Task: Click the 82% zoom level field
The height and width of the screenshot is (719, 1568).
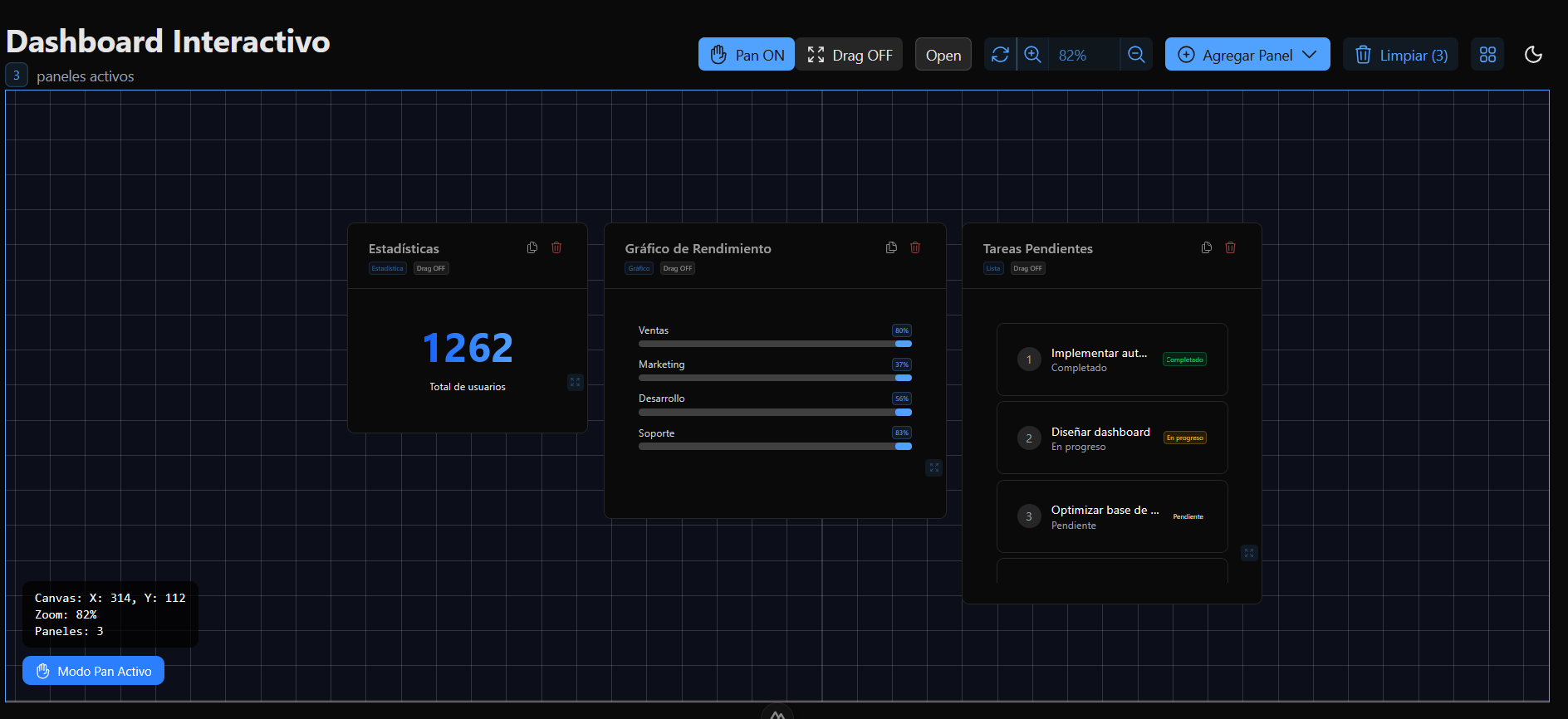Action: [x=1084, y=55]
